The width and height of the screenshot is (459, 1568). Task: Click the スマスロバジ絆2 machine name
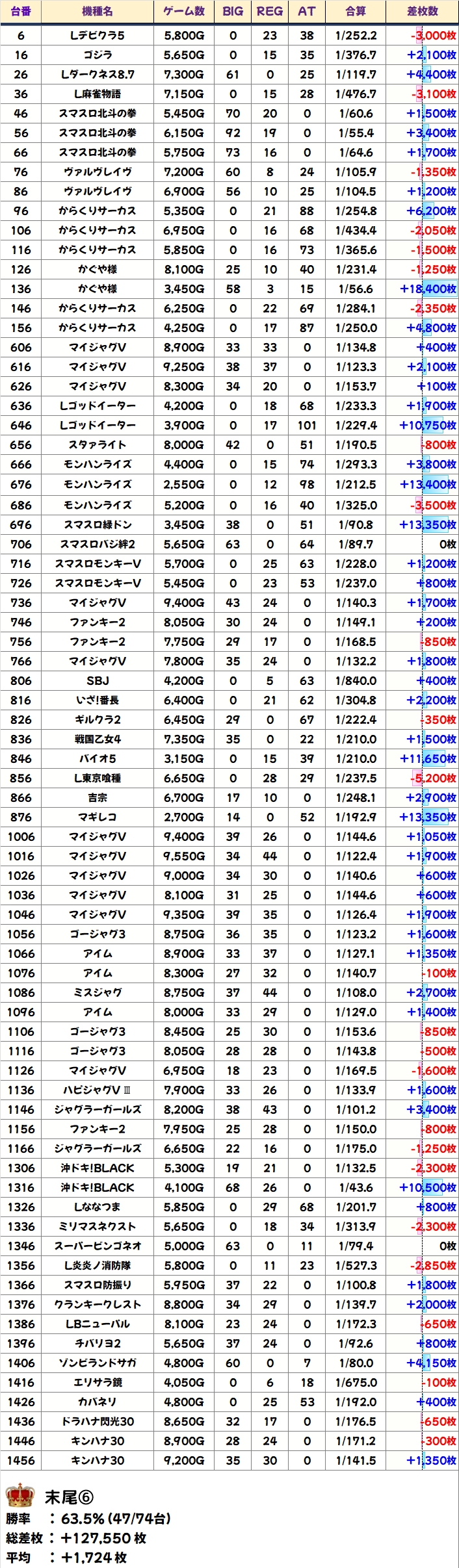98,544
